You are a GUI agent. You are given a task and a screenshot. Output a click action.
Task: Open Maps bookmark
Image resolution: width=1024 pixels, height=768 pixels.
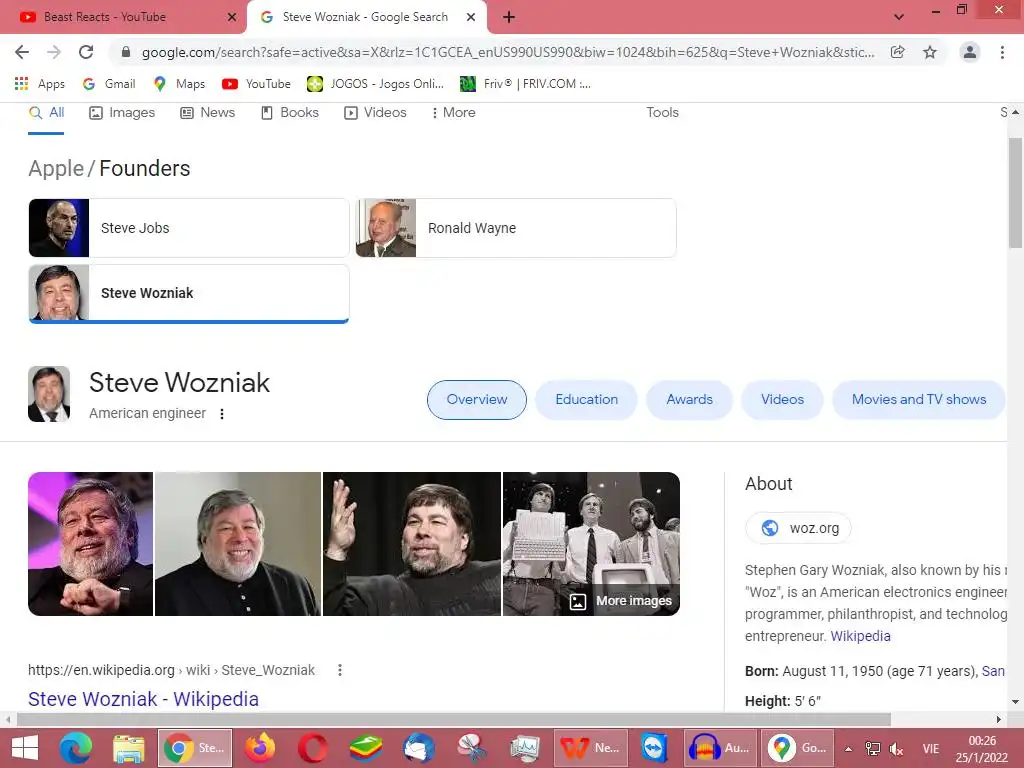(179, 84)
